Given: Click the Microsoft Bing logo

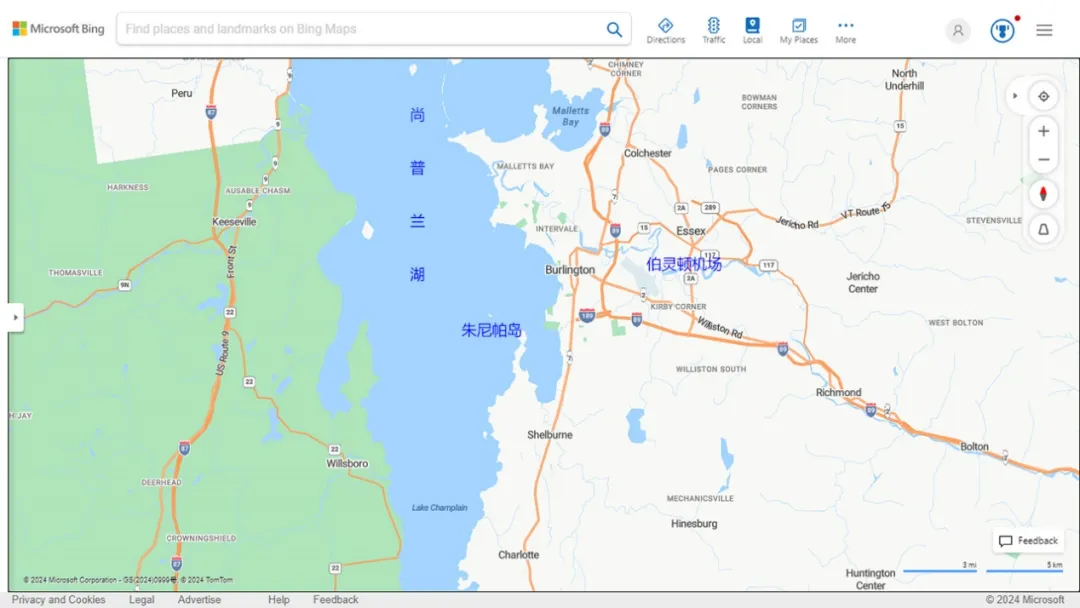Looking at the screenshot, I should click(58, 29).
